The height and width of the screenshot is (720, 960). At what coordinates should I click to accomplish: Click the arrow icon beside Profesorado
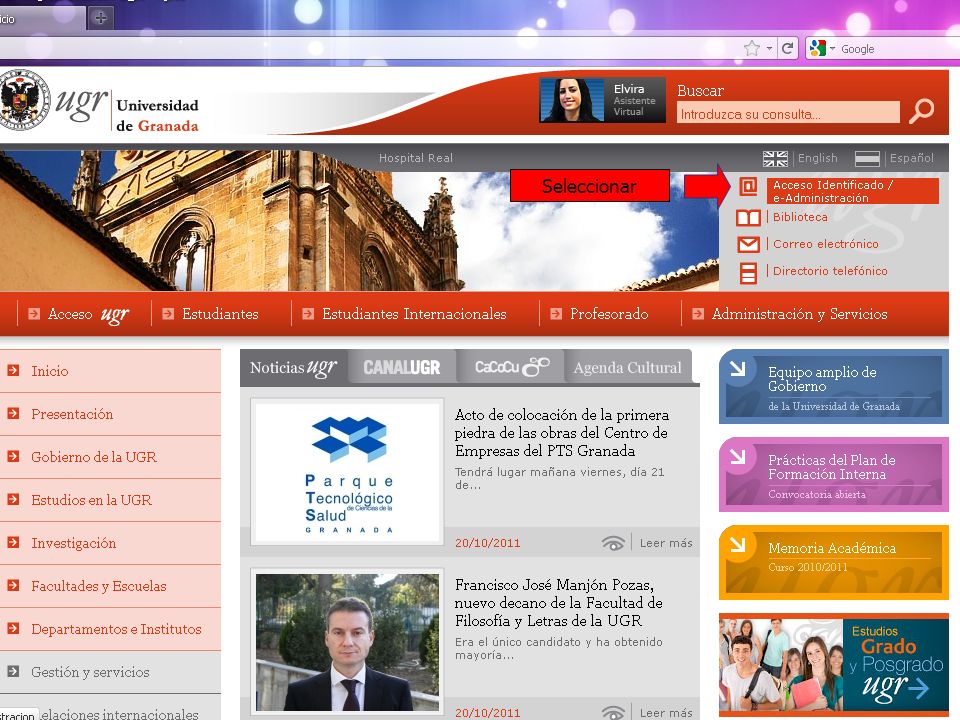(556, 314)
